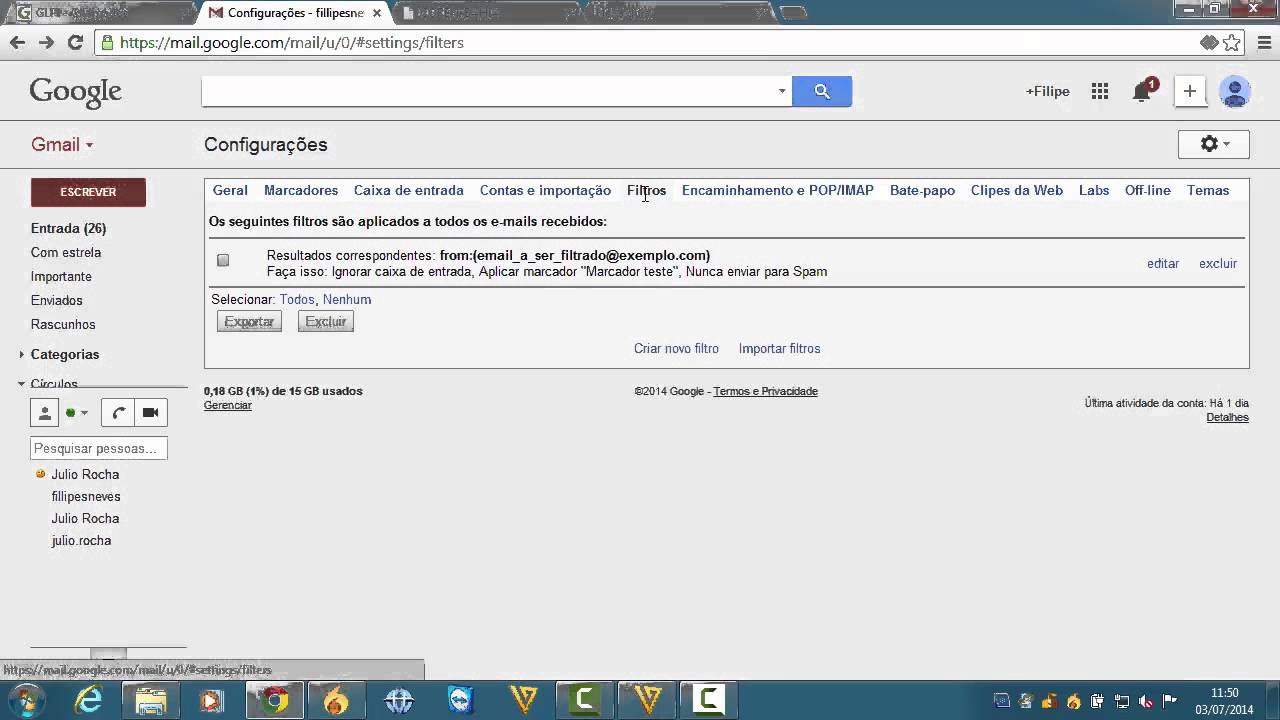Click the chat person status icon
Screen dimensions: 1280x720
coord(44,412)
